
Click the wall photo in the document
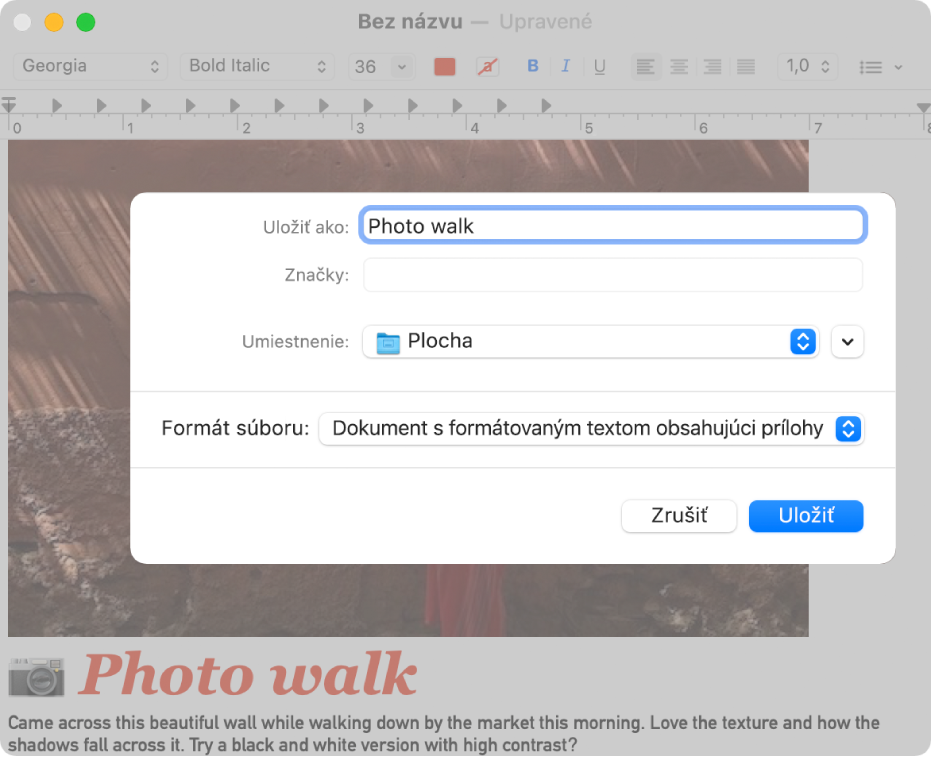[x=408, y=388]
